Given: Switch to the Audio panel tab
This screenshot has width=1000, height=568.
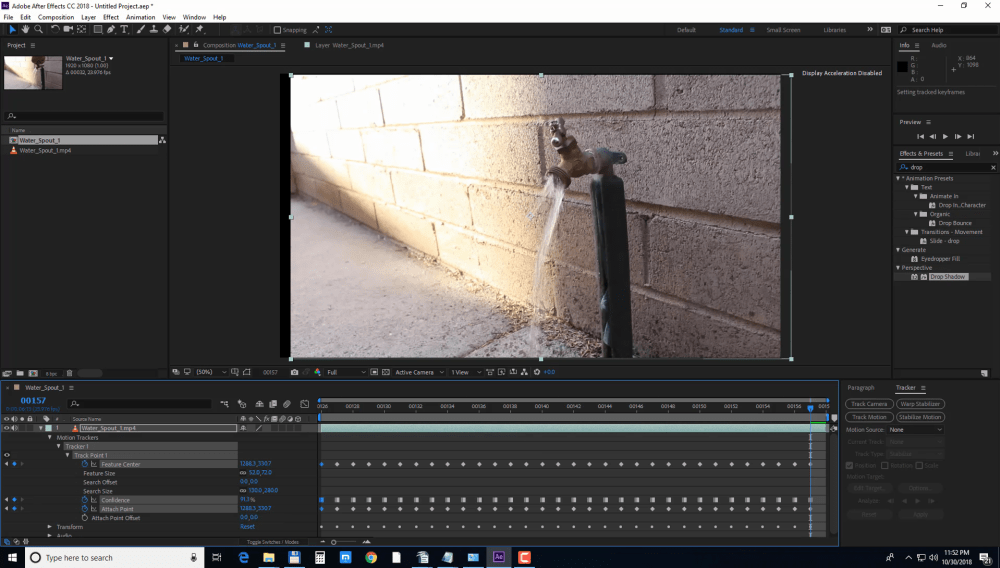Looking at the screenshot, I should 939,45.
